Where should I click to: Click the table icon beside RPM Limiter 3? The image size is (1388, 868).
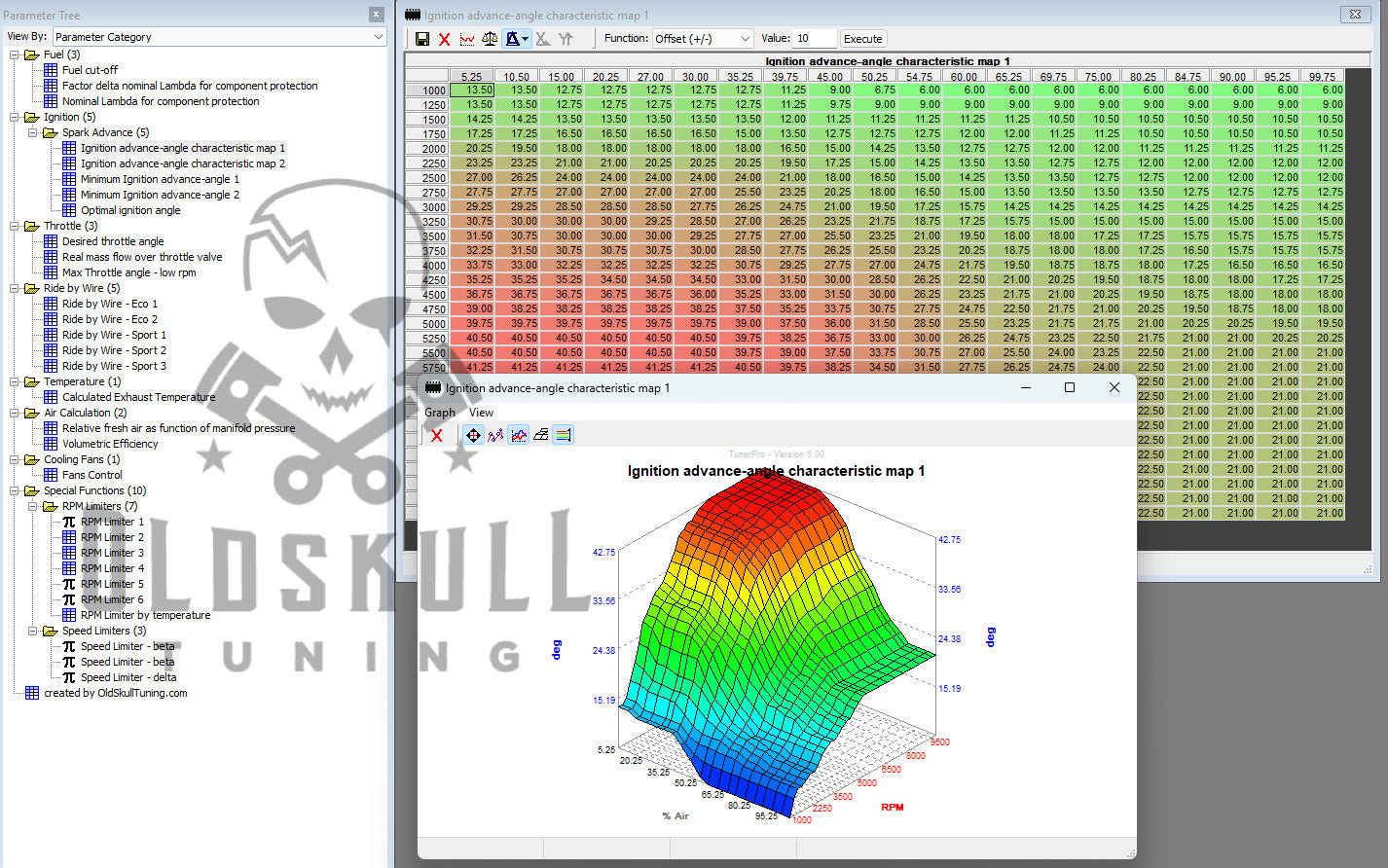tap(69, 553)
